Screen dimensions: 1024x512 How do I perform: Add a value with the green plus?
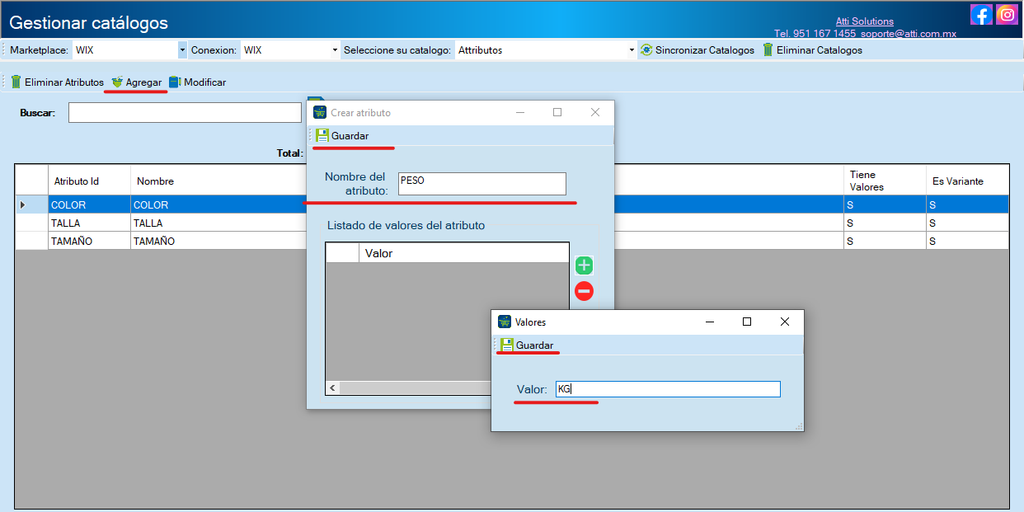point(584,266)
